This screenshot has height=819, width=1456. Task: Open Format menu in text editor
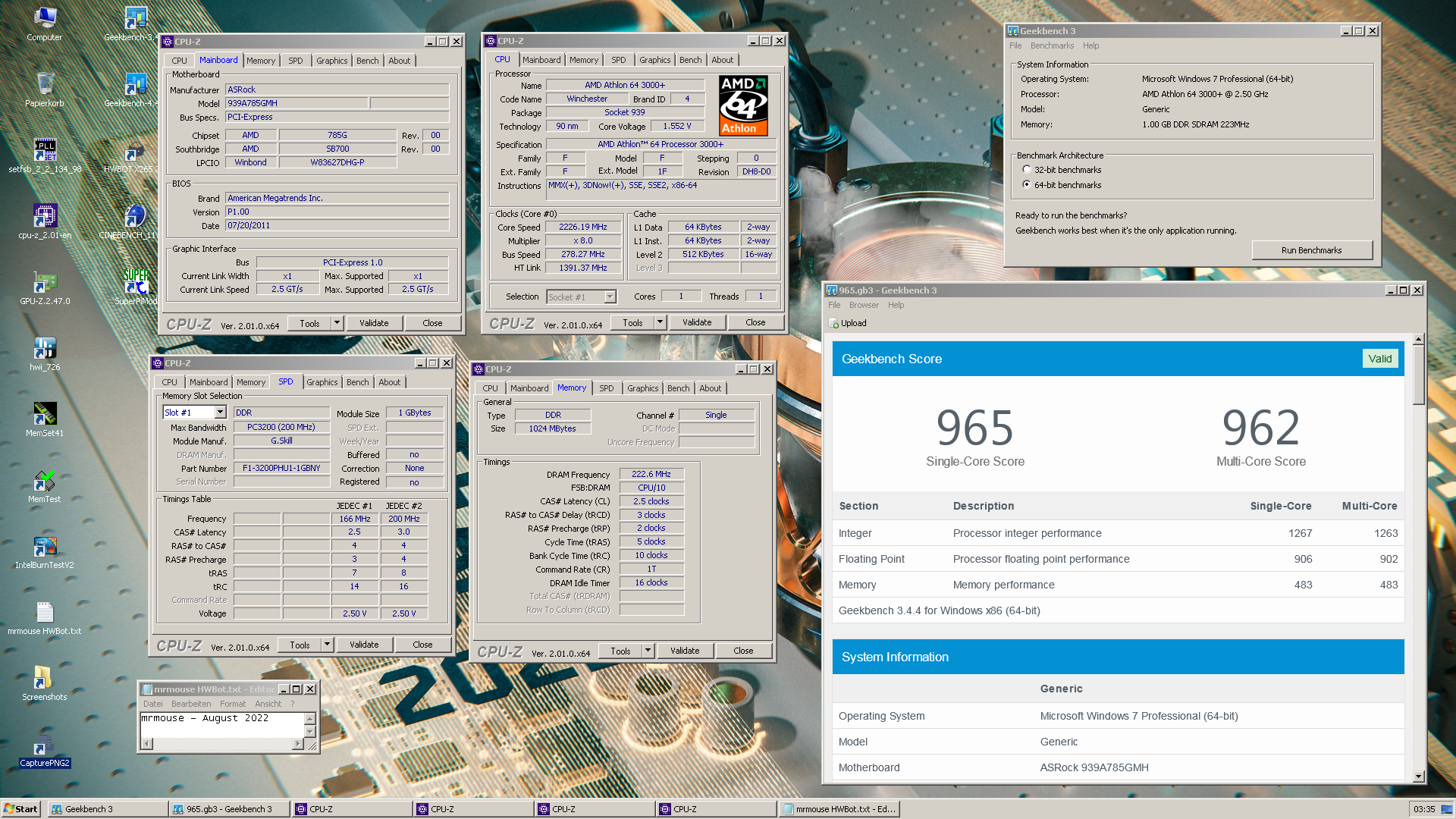[x=233, y=704]
